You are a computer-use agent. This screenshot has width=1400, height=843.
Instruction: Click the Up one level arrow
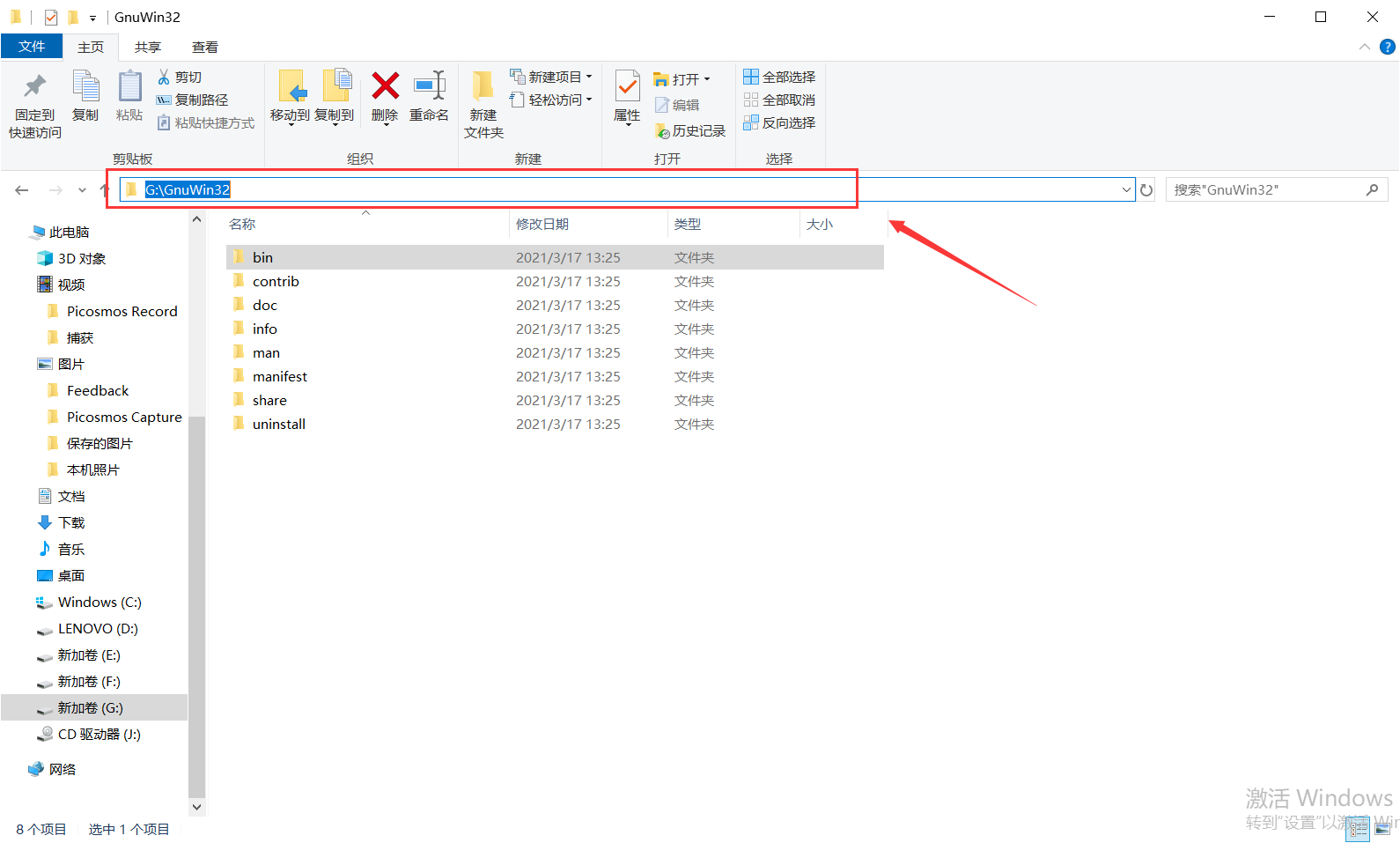click(x=104, y=190)
